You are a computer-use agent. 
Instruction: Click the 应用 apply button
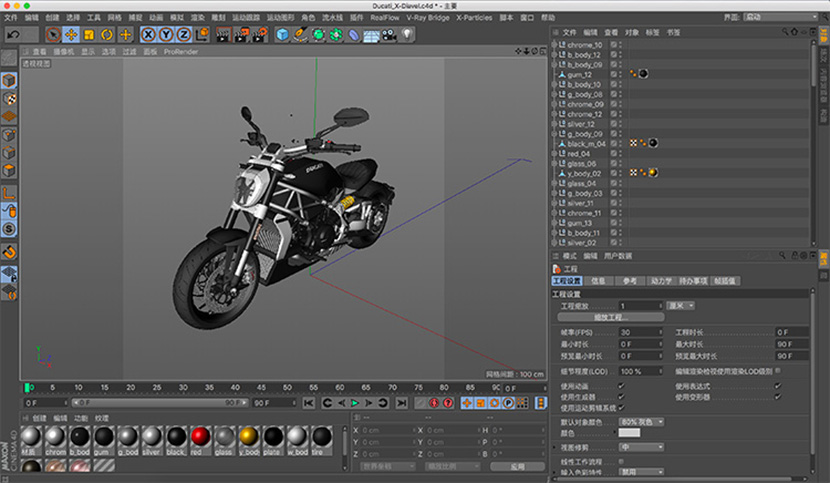[x=517, y=467]
